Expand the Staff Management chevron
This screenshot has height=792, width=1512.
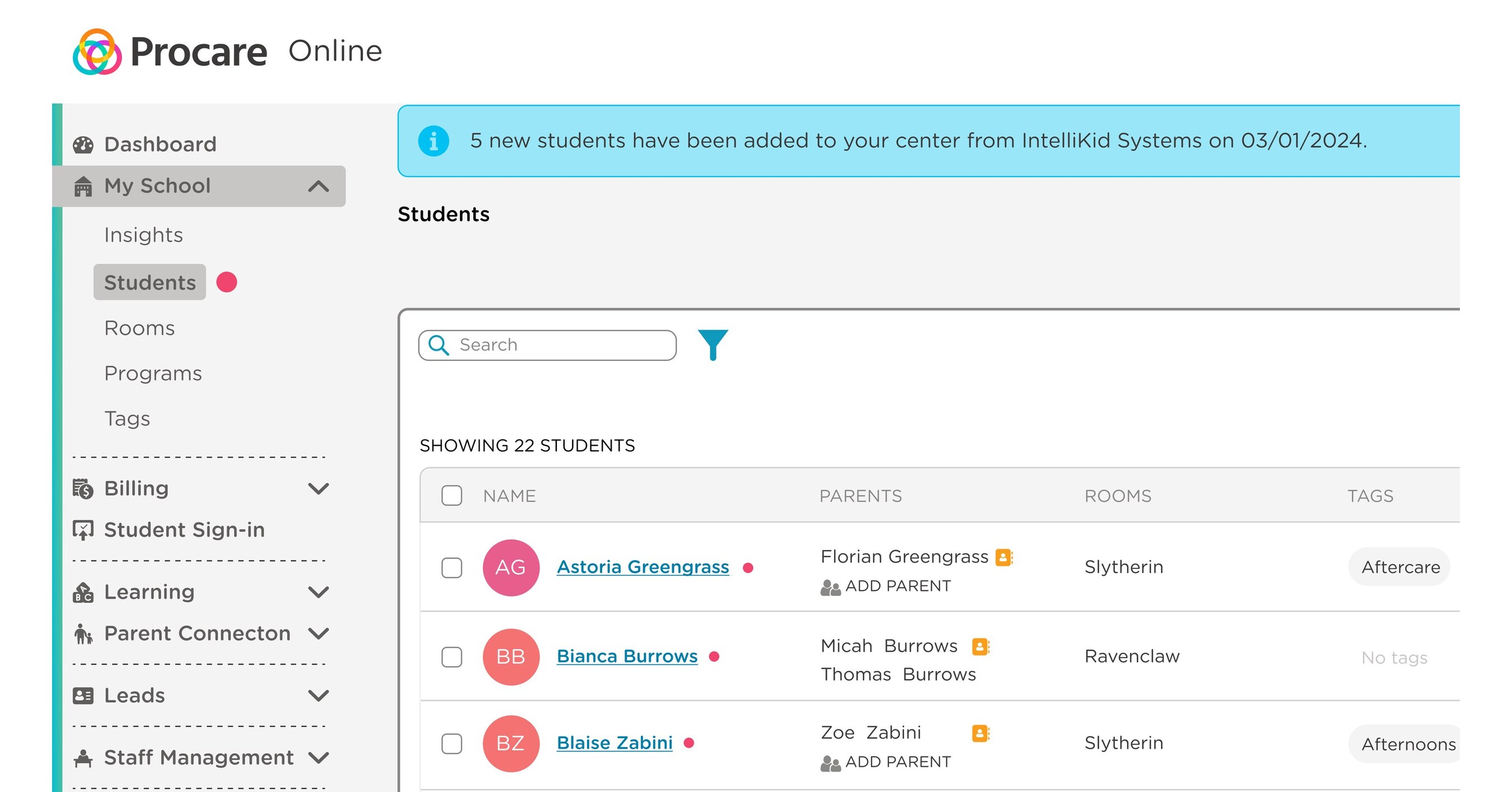(318, 757)
